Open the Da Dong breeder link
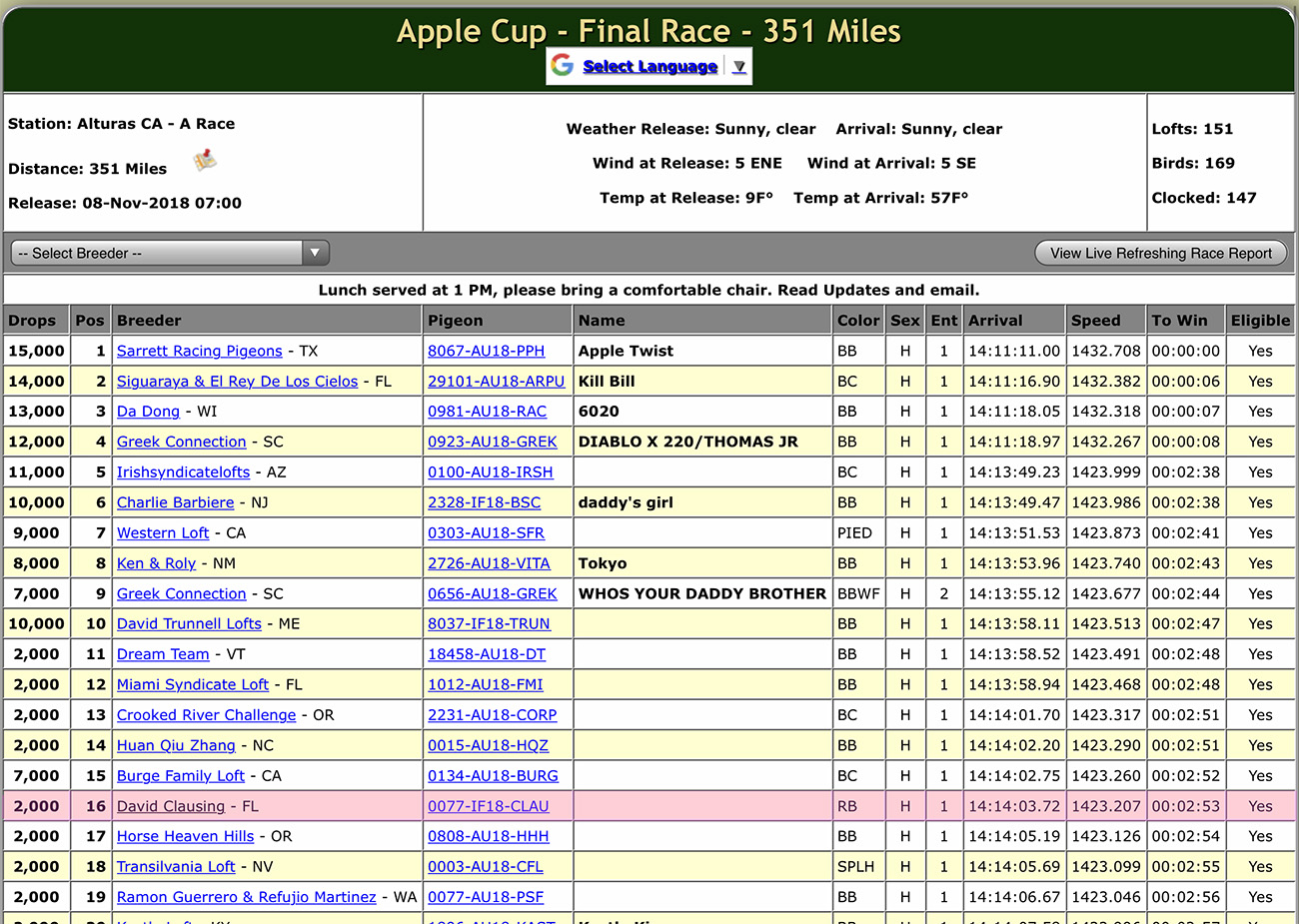Viewport: 1299px width, 924px height. click(148, 412)
